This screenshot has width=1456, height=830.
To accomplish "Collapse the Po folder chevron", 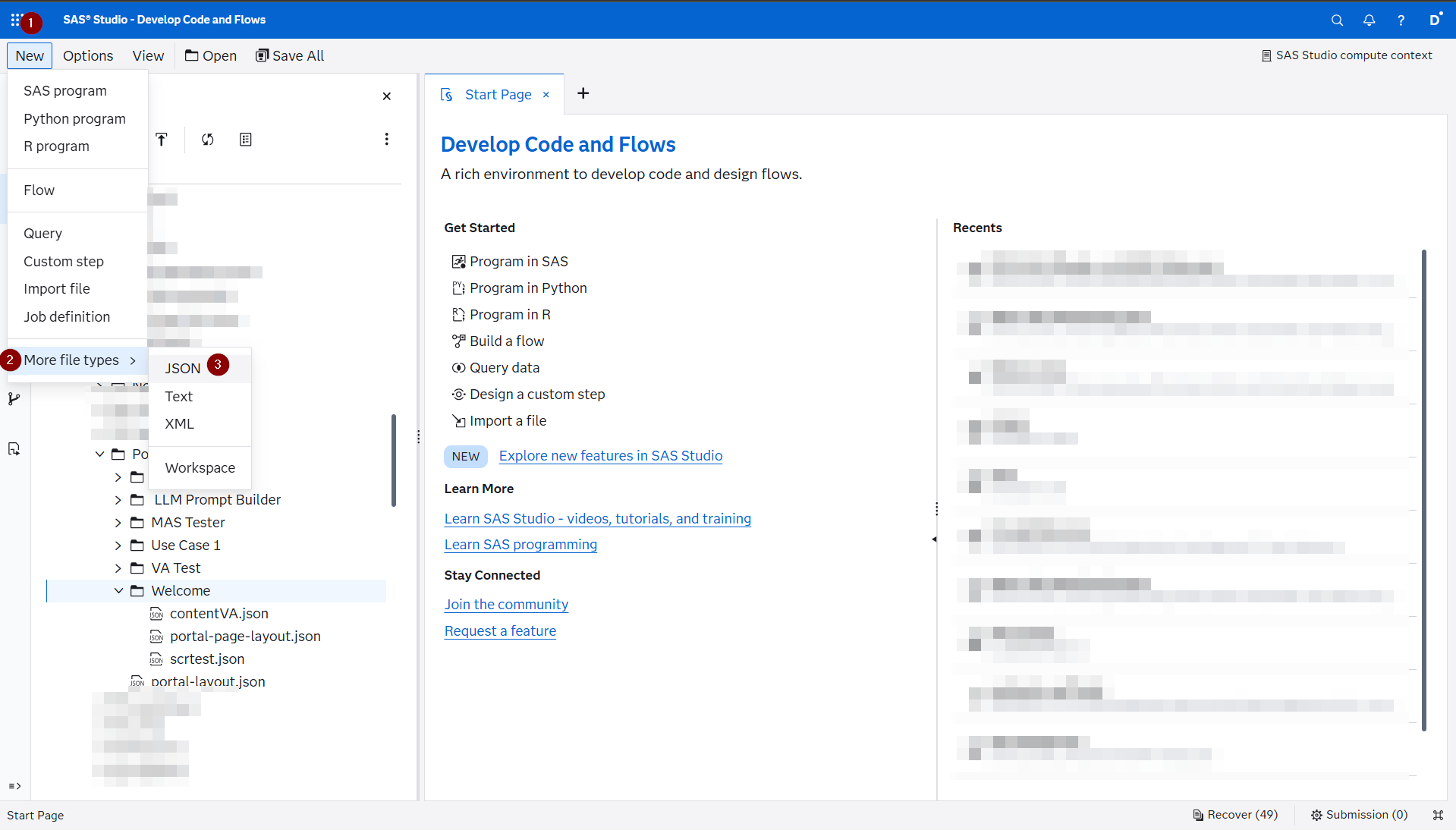I will (99, 454).
